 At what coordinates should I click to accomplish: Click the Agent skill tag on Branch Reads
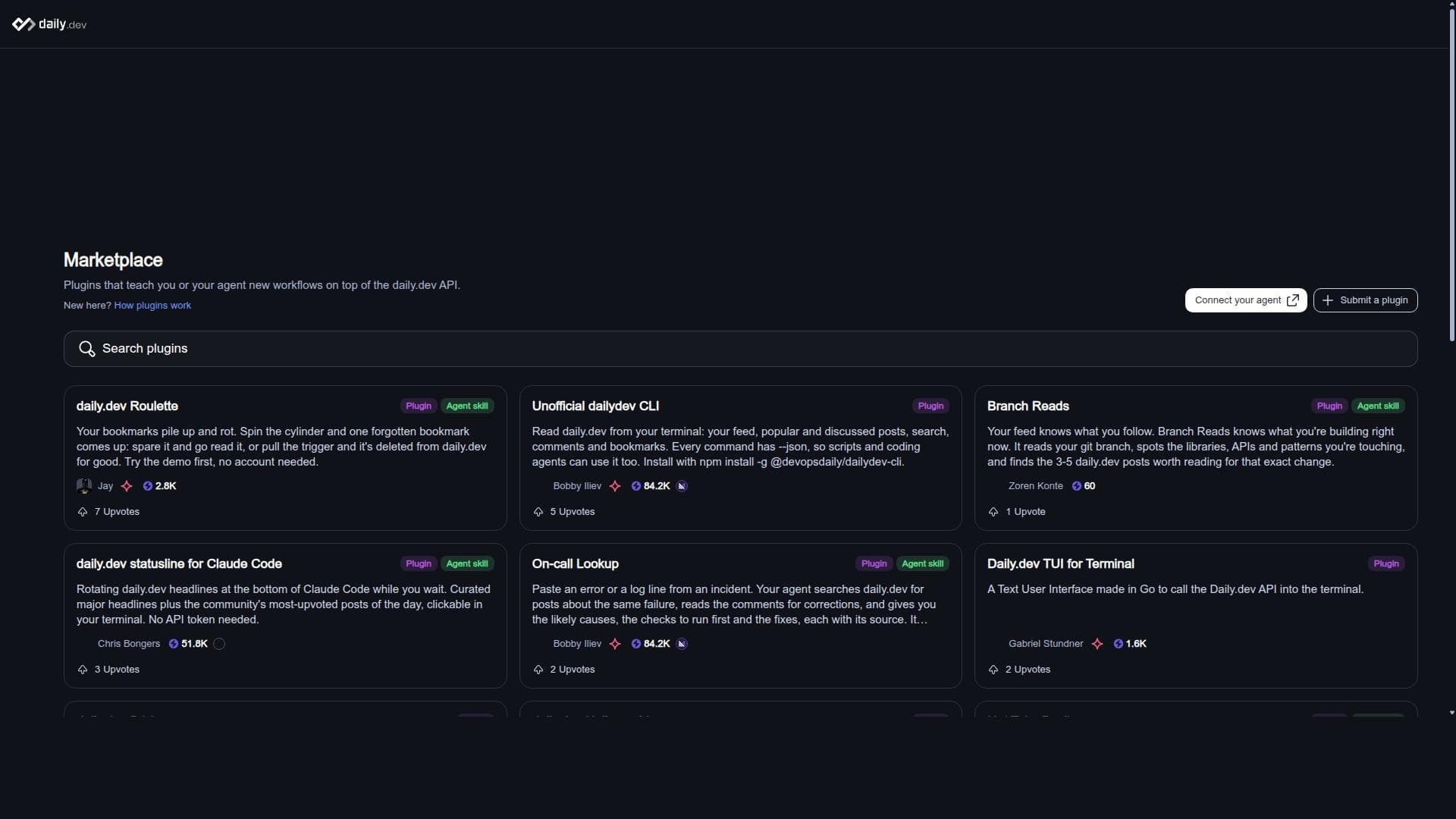point(1378,406)
